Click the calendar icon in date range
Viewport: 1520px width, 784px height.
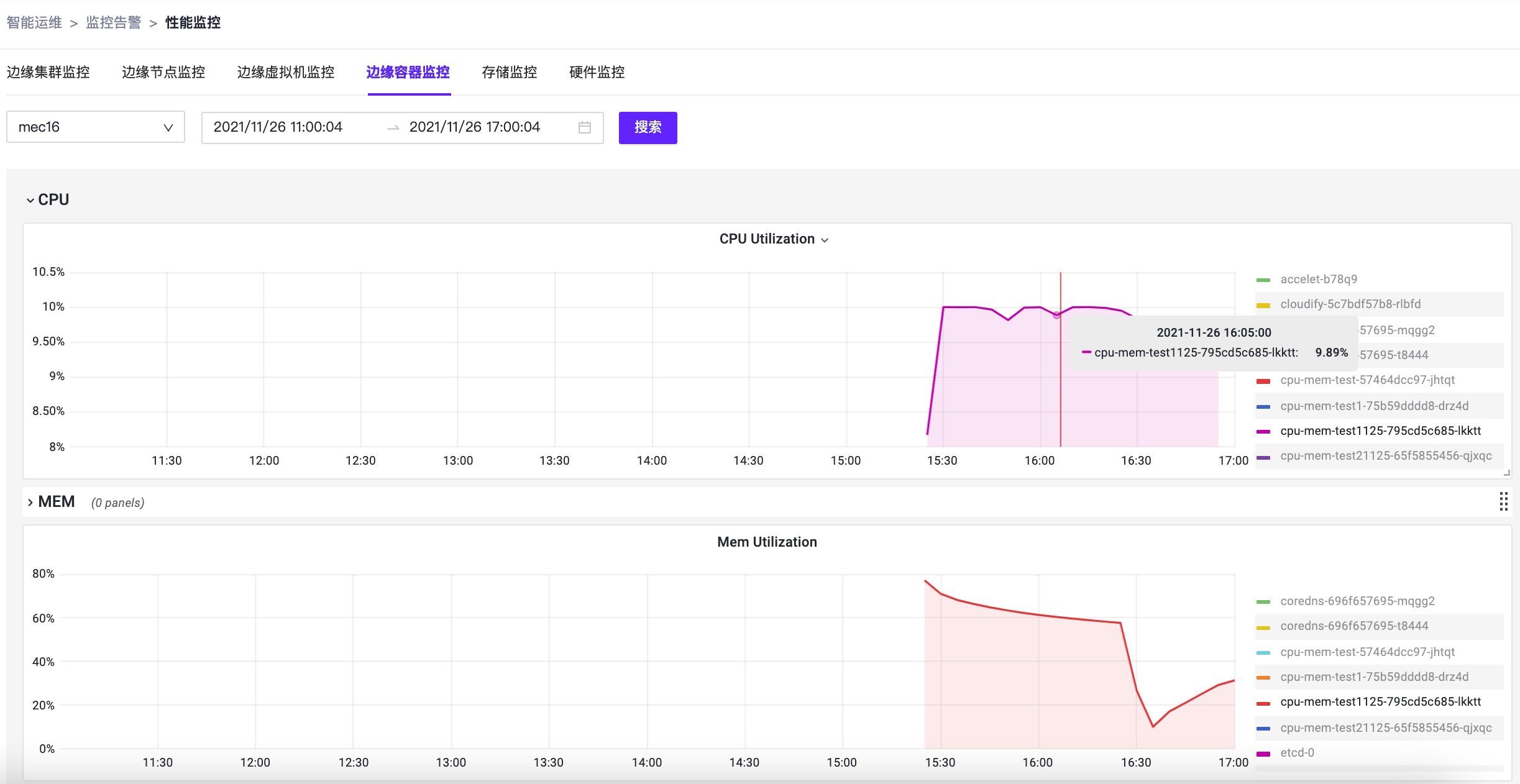click(x=584, y=127)
